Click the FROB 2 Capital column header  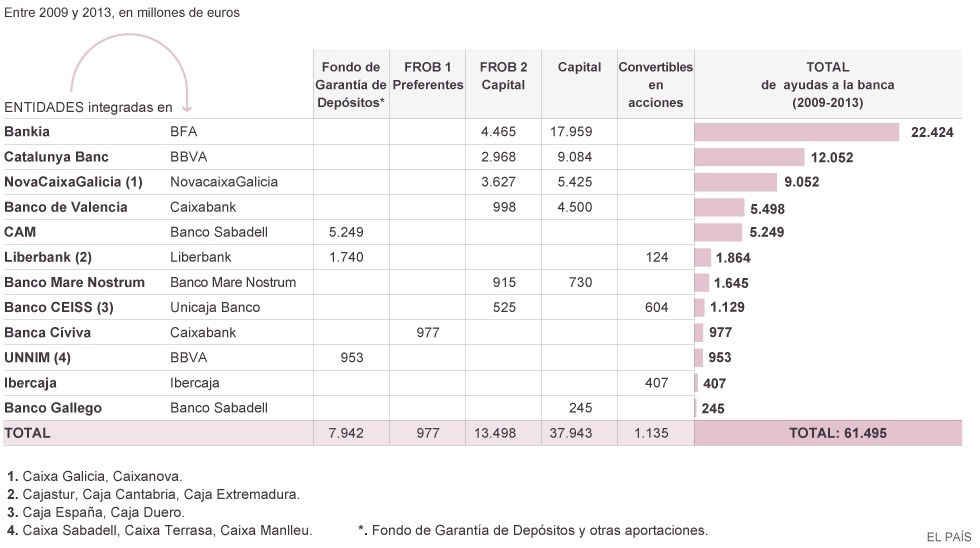tap(503, 76)
